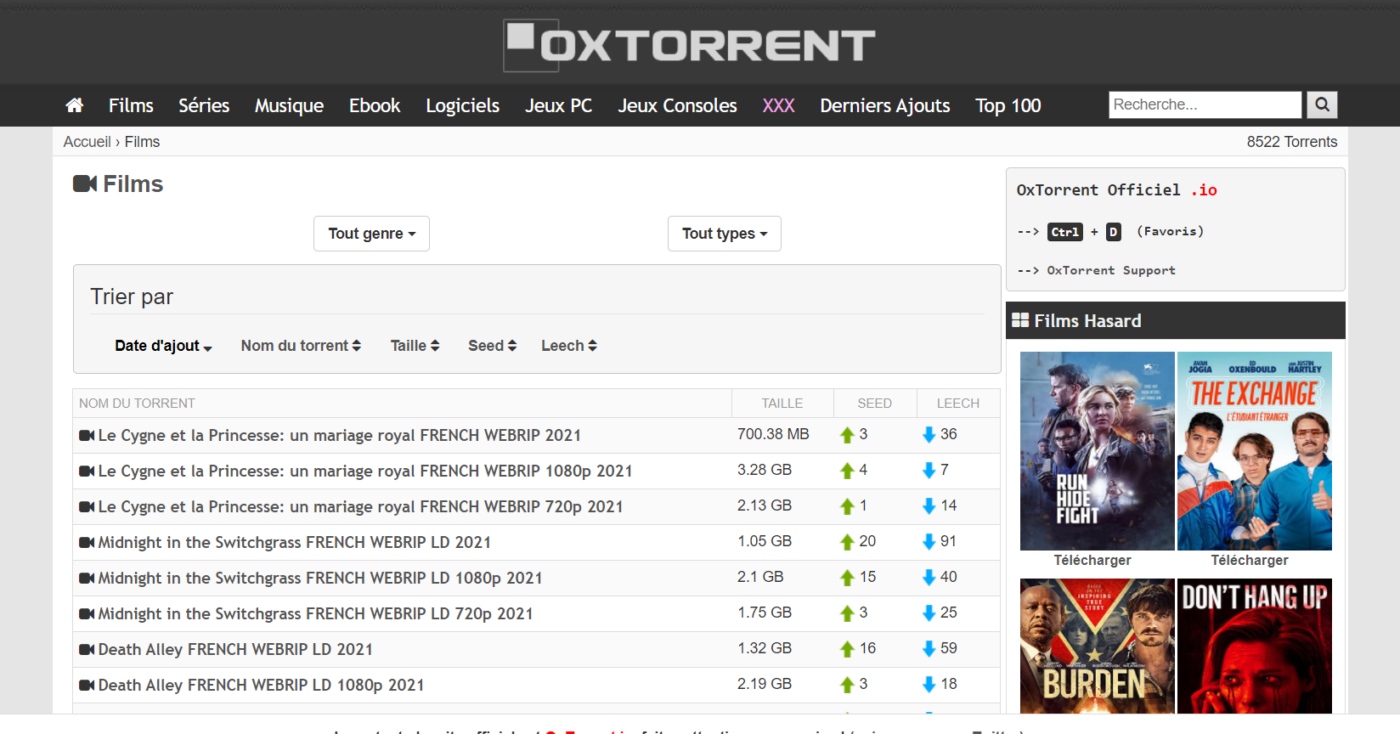This screenshot has width=1400, height=734.
Task: Click camera icon of Midnight Switchgrass 720p row
Action: pos(86,614)
